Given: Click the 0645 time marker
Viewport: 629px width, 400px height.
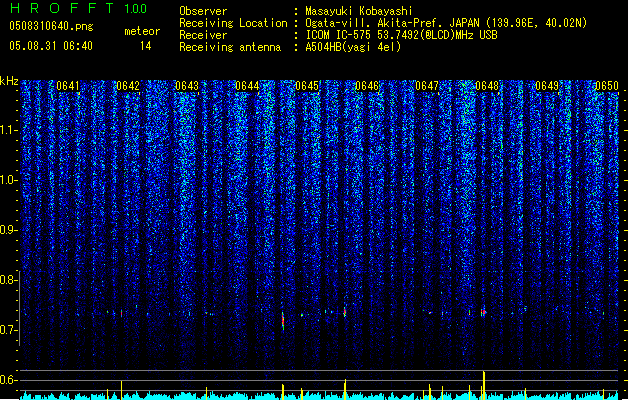Looking at the screenshot, I should click(307, 86).
